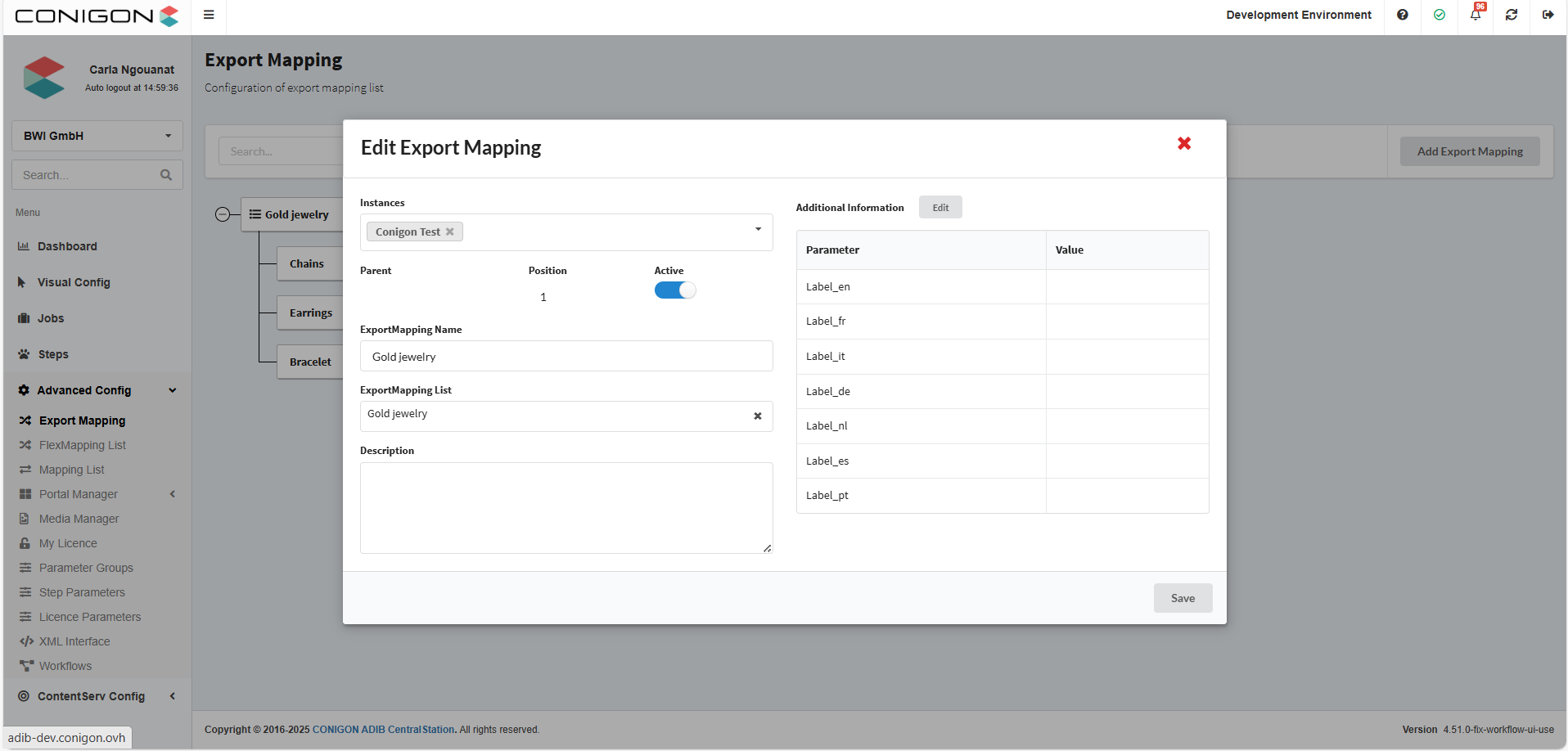Clear the ExportMapping List selection
1568x751 pixels.
pos(758,416)
